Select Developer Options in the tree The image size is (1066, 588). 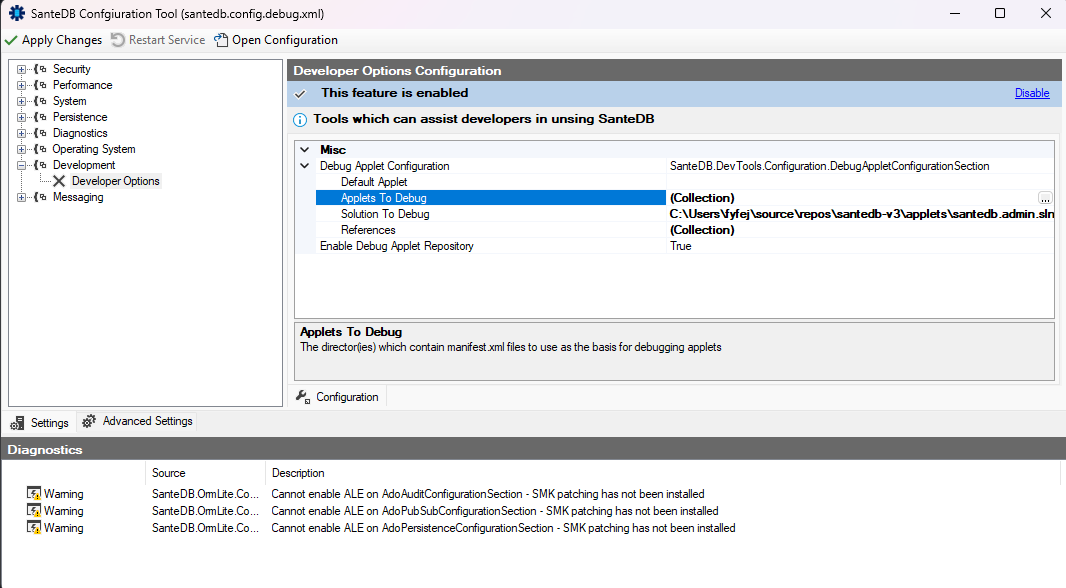click(x=116, y=181)
